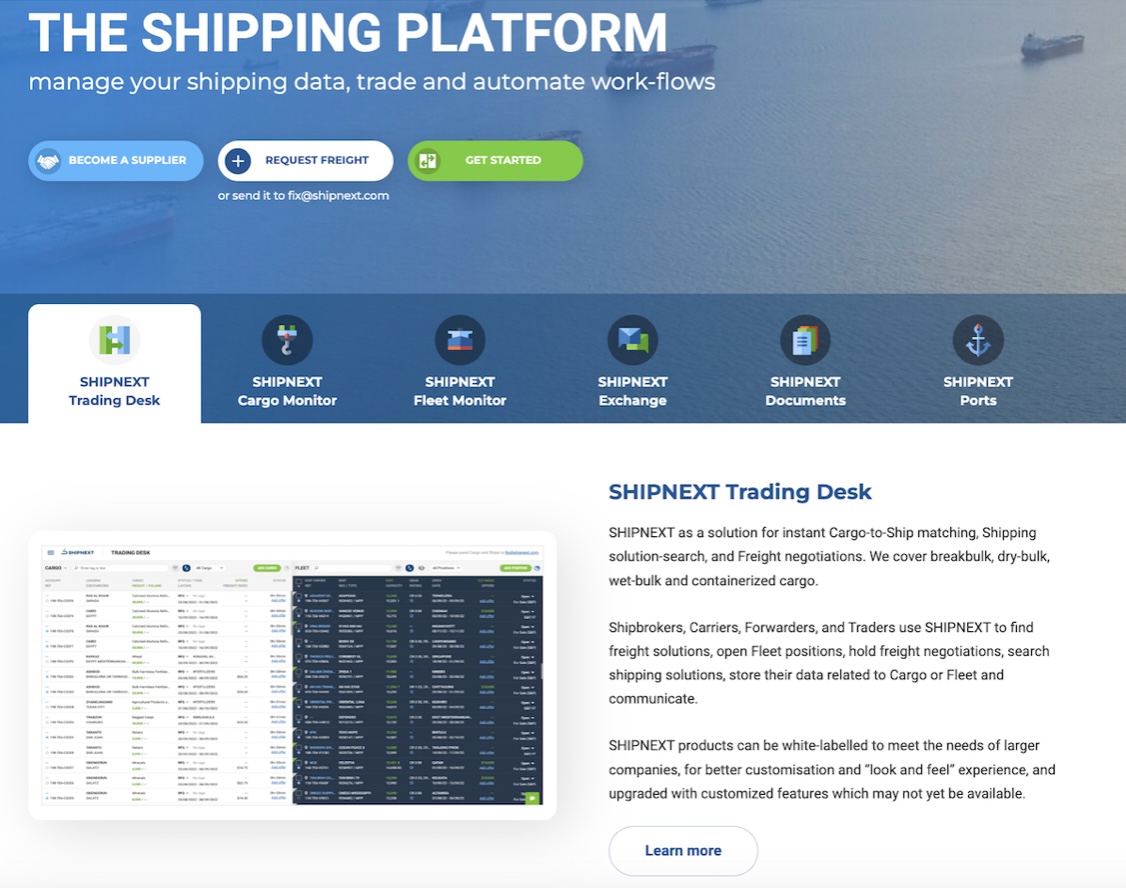Viewport: 1126px width, 888px height.
Task: Click the plus icon on Request Freight
Action: point(238,161)
